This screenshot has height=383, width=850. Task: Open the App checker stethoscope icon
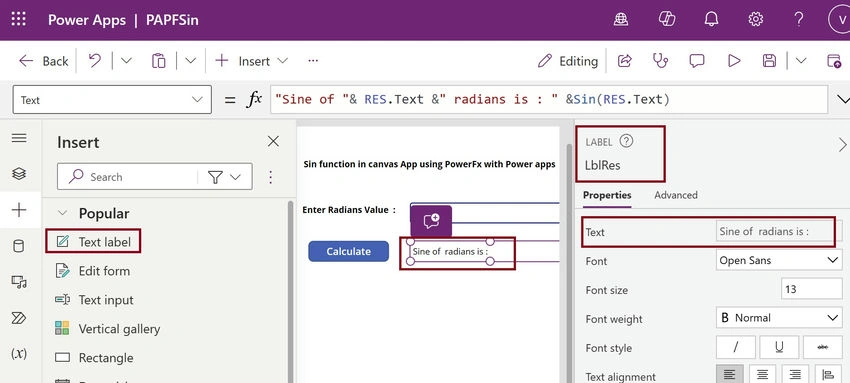click(660, 61)
